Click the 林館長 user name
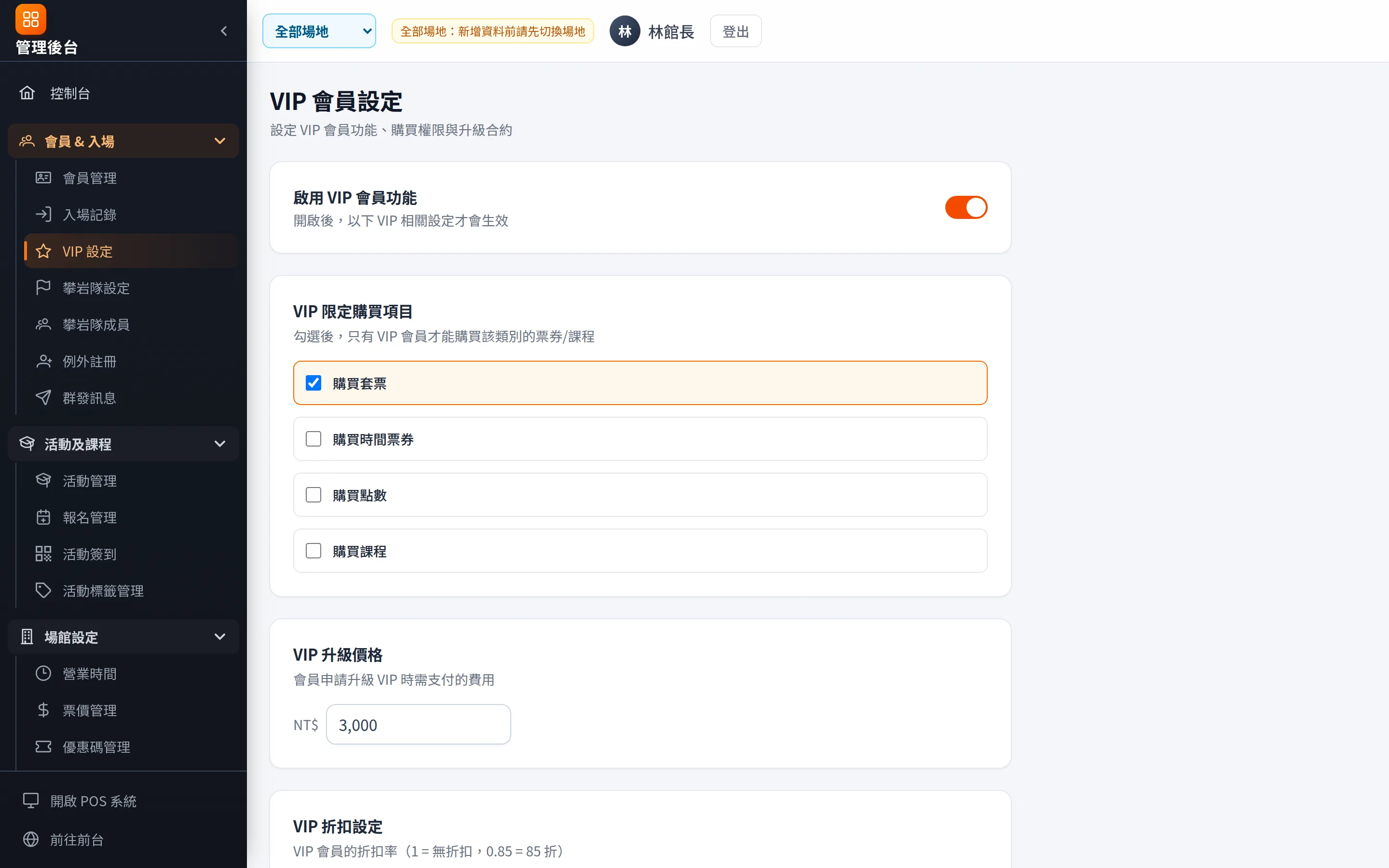 tap(671, 31)
